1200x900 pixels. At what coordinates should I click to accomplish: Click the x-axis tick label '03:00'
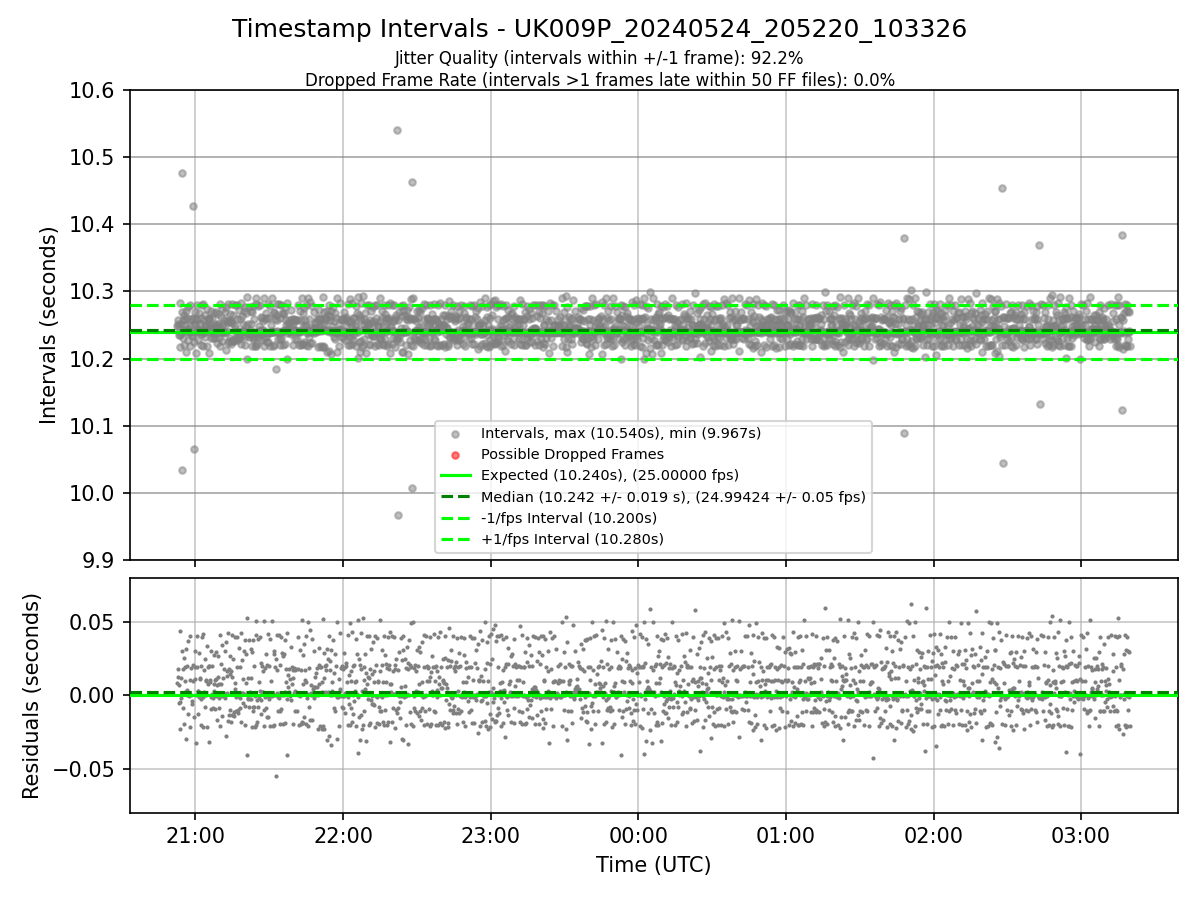pyautogui.click(x=1081, y=835)
